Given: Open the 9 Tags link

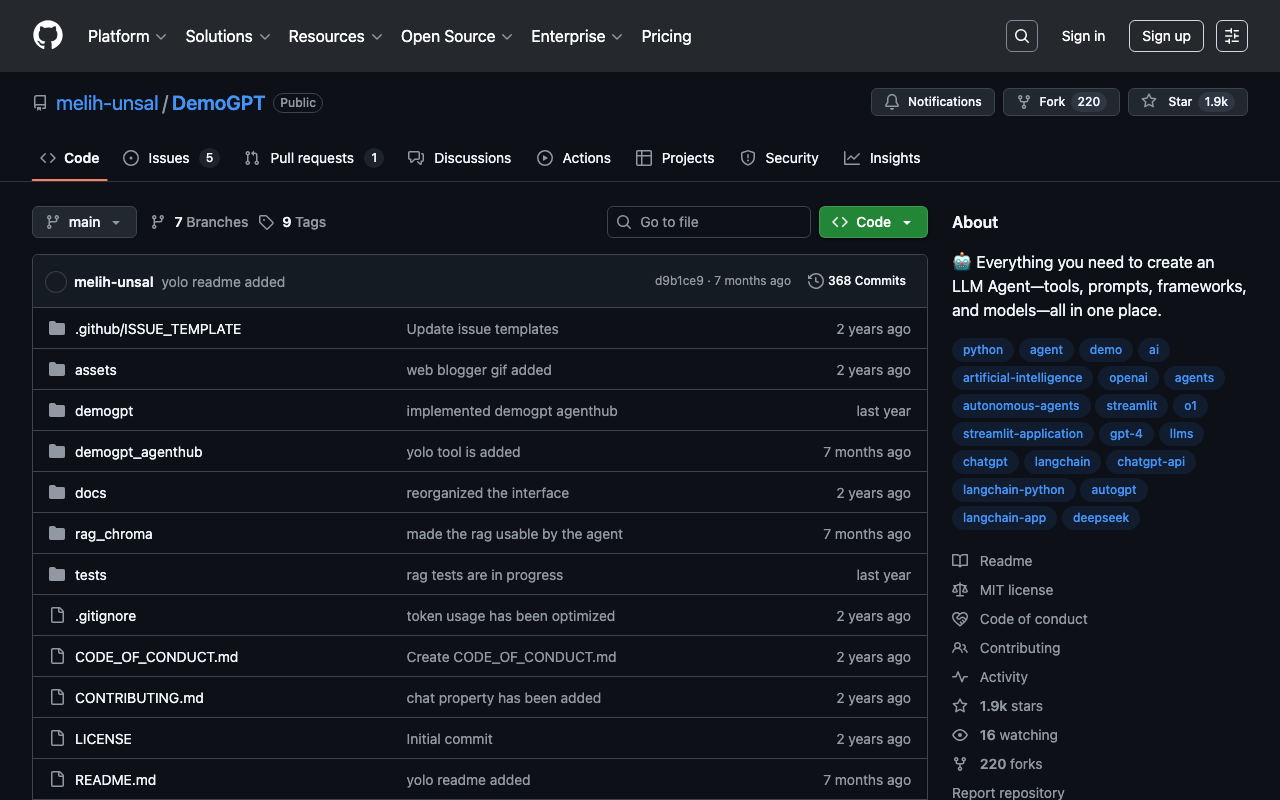Looking at the screenshot, I should click(293, 222).
